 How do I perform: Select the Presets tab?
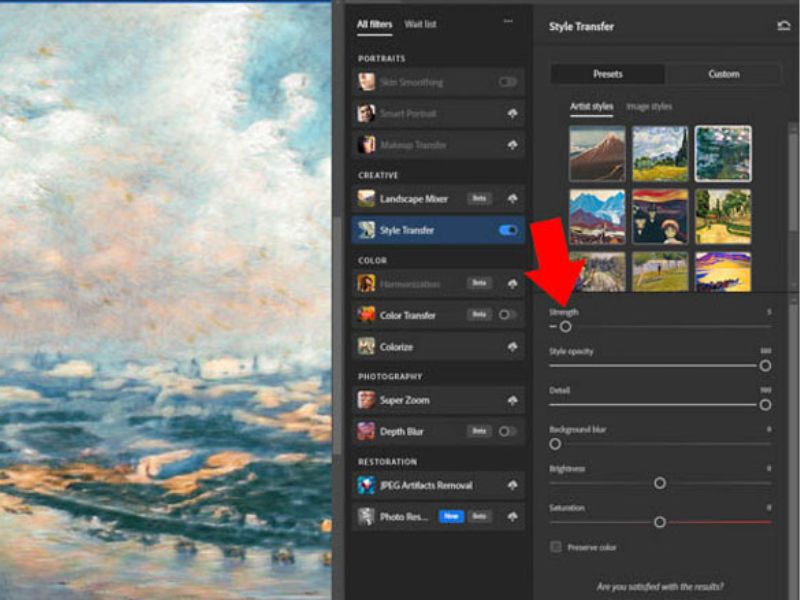click(608, 74)
